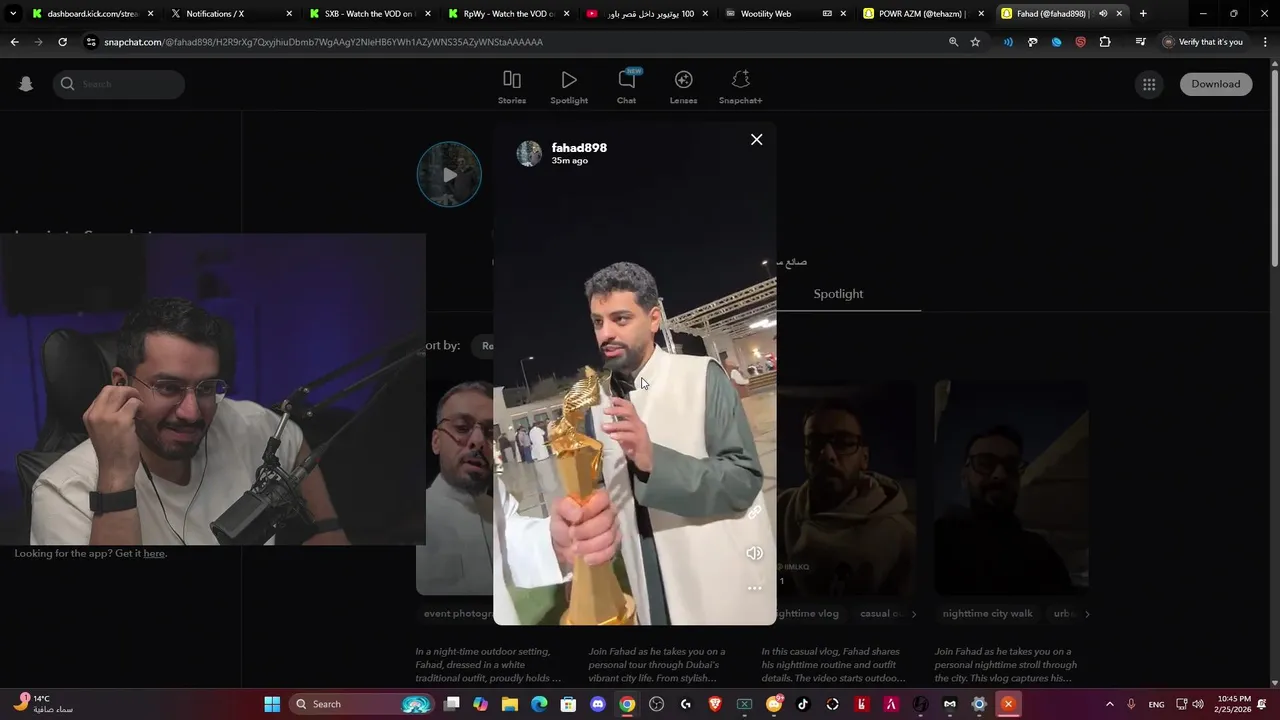Click the browser Forward arrow
The height and width of the screenshot is (720, 1280).
[x=38, y=42]
